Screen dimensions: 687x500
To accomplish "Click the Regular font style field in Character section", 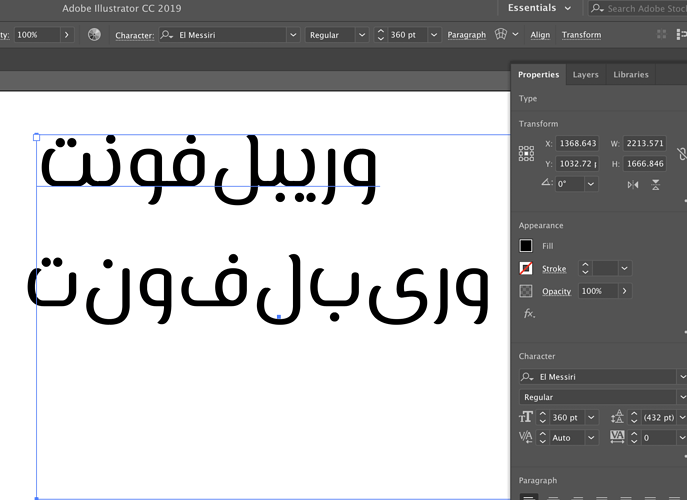I will click(x=598, y=397).
